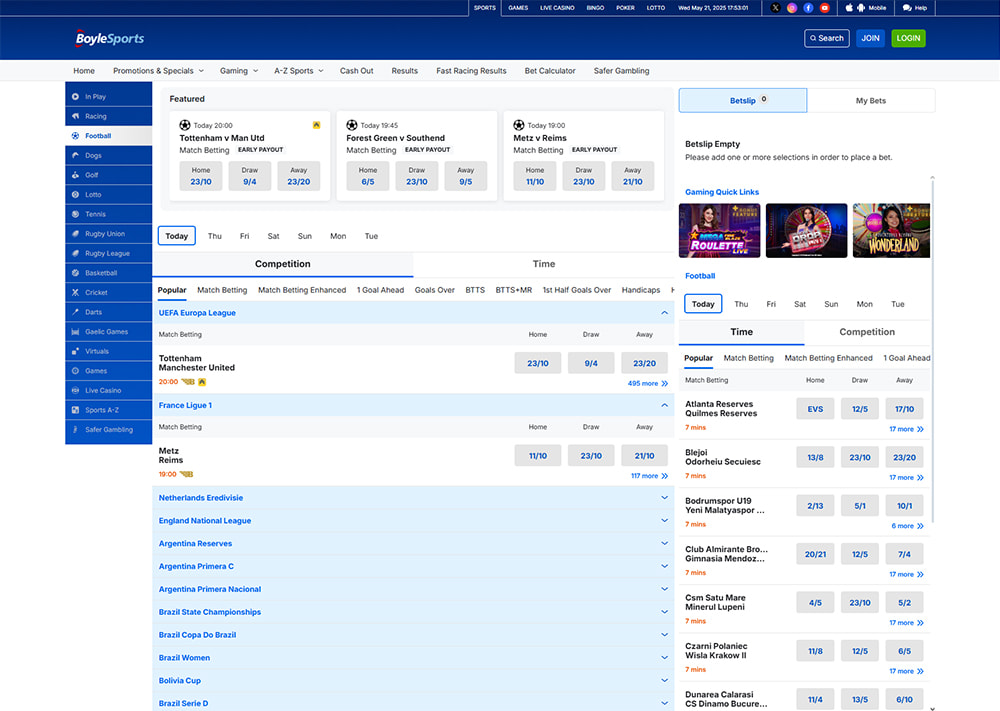Open Fast Racing Results in navigation
Image resolution: width=1000 pixels, height=711 pixels.
click(x=471, y=71)
